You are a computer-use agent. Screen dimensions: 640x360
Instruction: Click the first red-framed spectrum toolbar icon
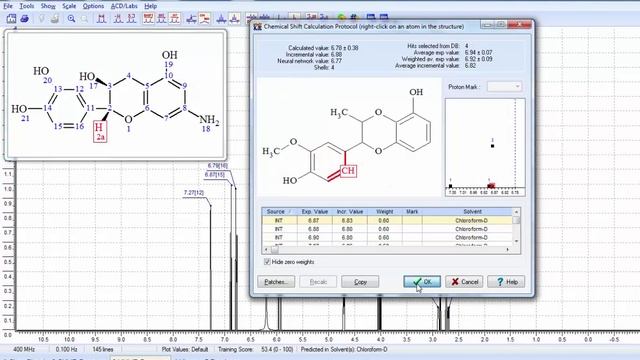coord(149,18)
